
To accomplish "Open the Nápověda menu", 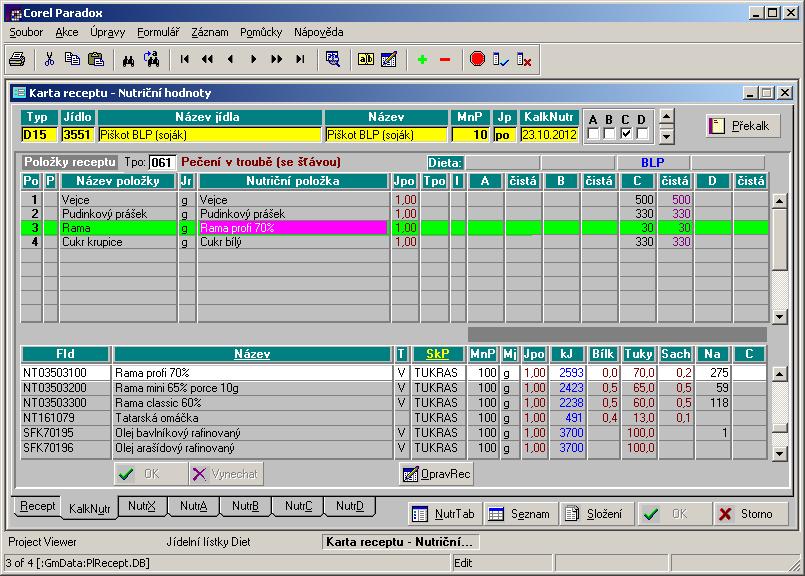I will coord(318,32).
